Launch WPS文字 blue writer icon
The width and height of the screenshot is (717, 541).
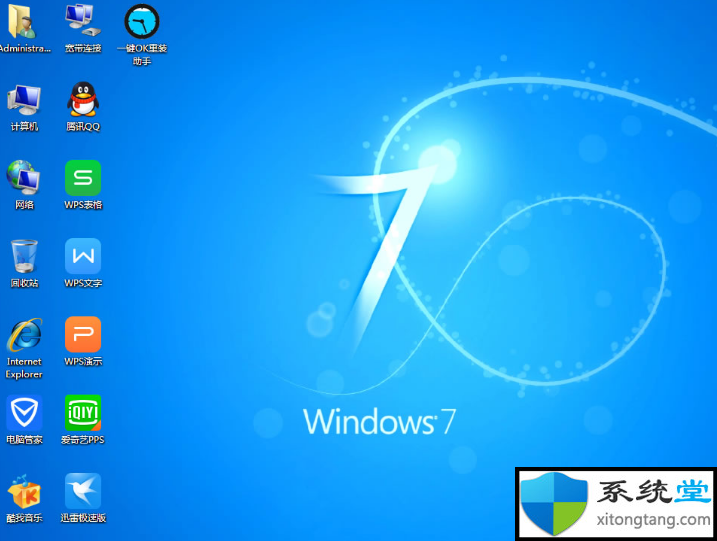(x=83, y=256)
